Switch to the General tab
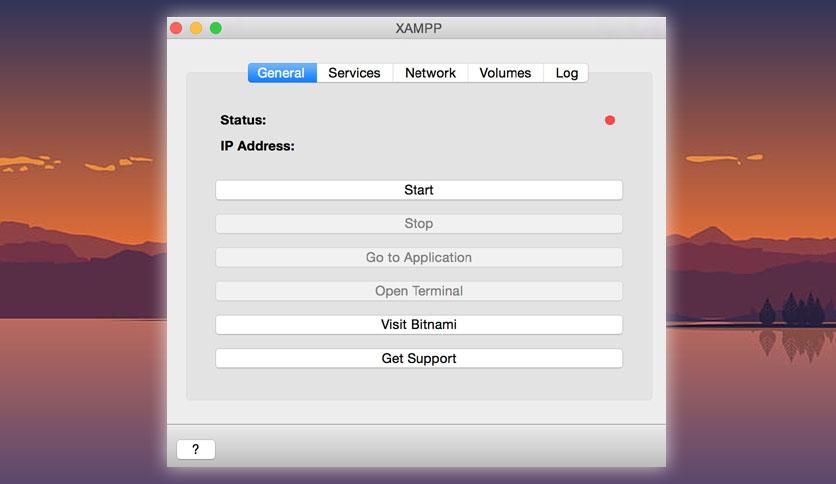This screenshot has width=836, height=484. click(x=282, y=73)
